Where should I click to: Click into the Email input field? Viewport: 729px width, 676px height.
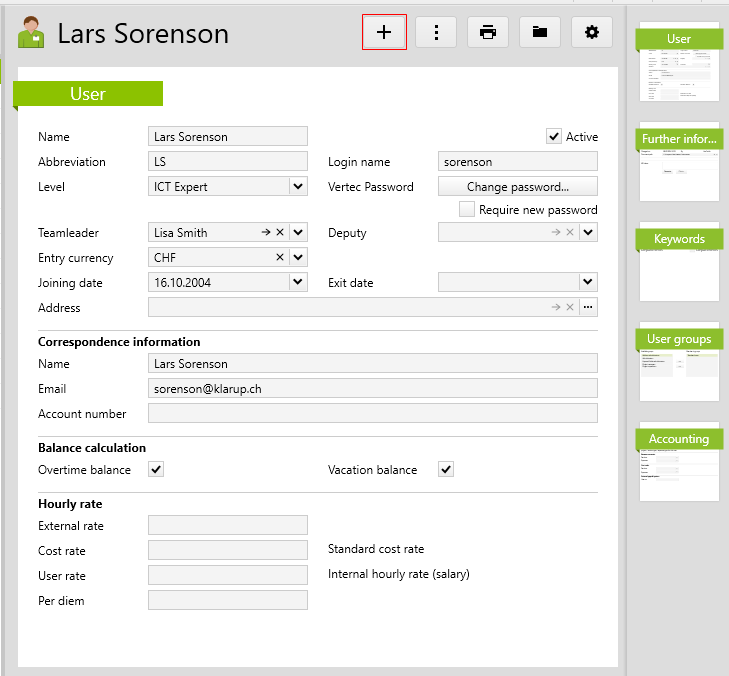[372, 388]
